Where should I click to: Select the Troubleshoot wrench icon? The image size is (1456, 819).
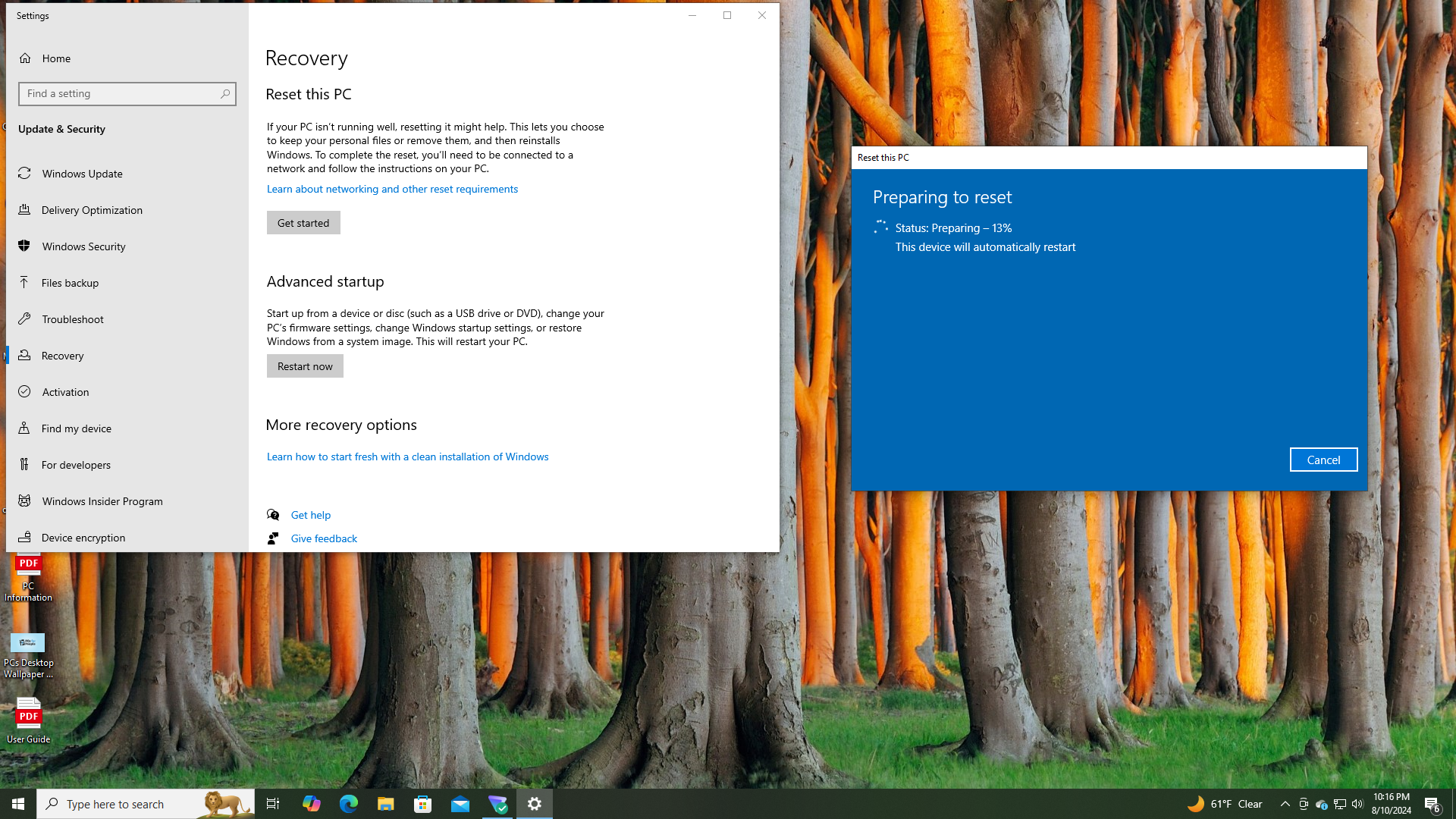(x=24, y=319)
